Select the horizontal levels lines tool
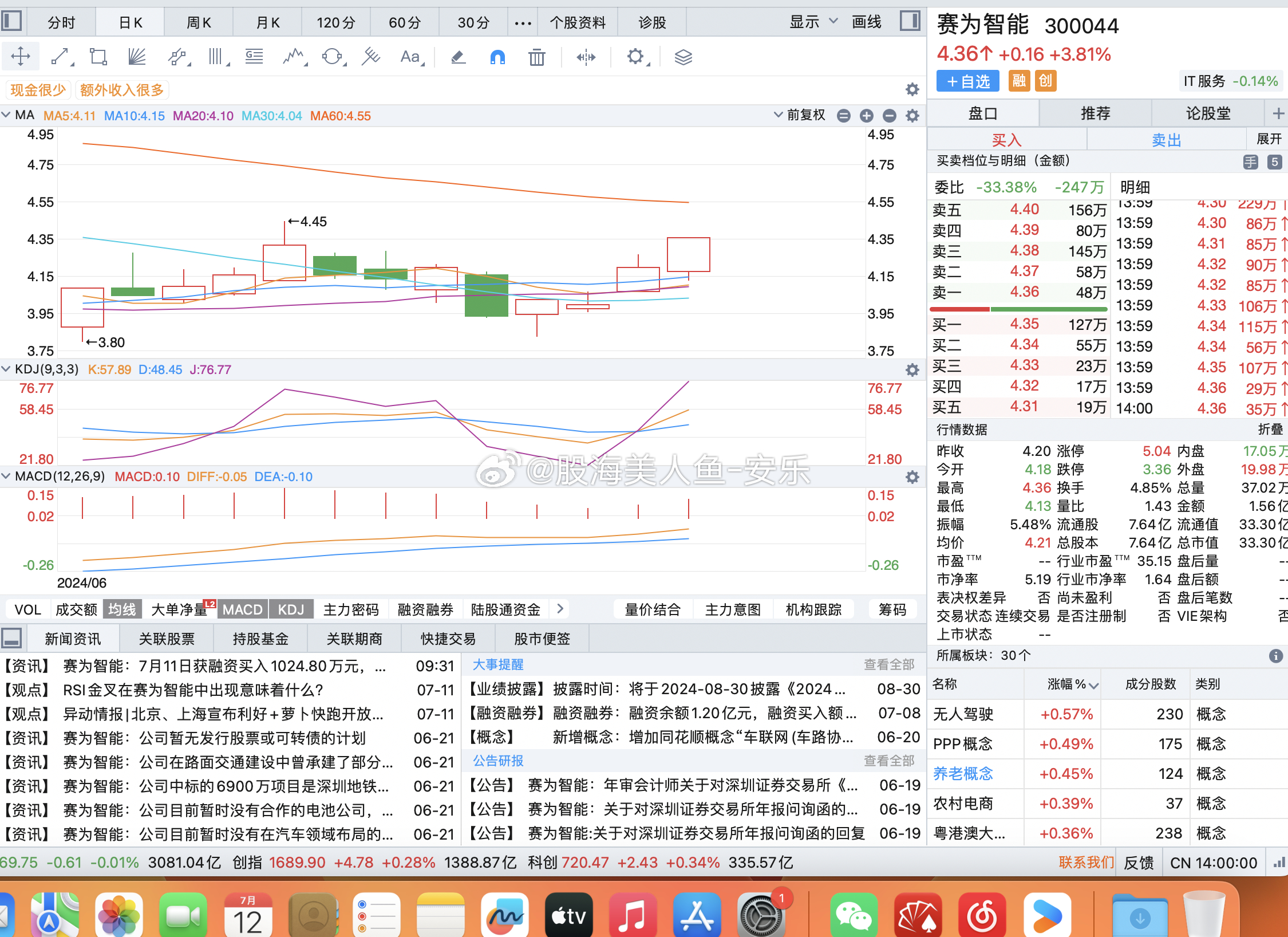Screen dimensions: 1288x937 coord(254,57)
